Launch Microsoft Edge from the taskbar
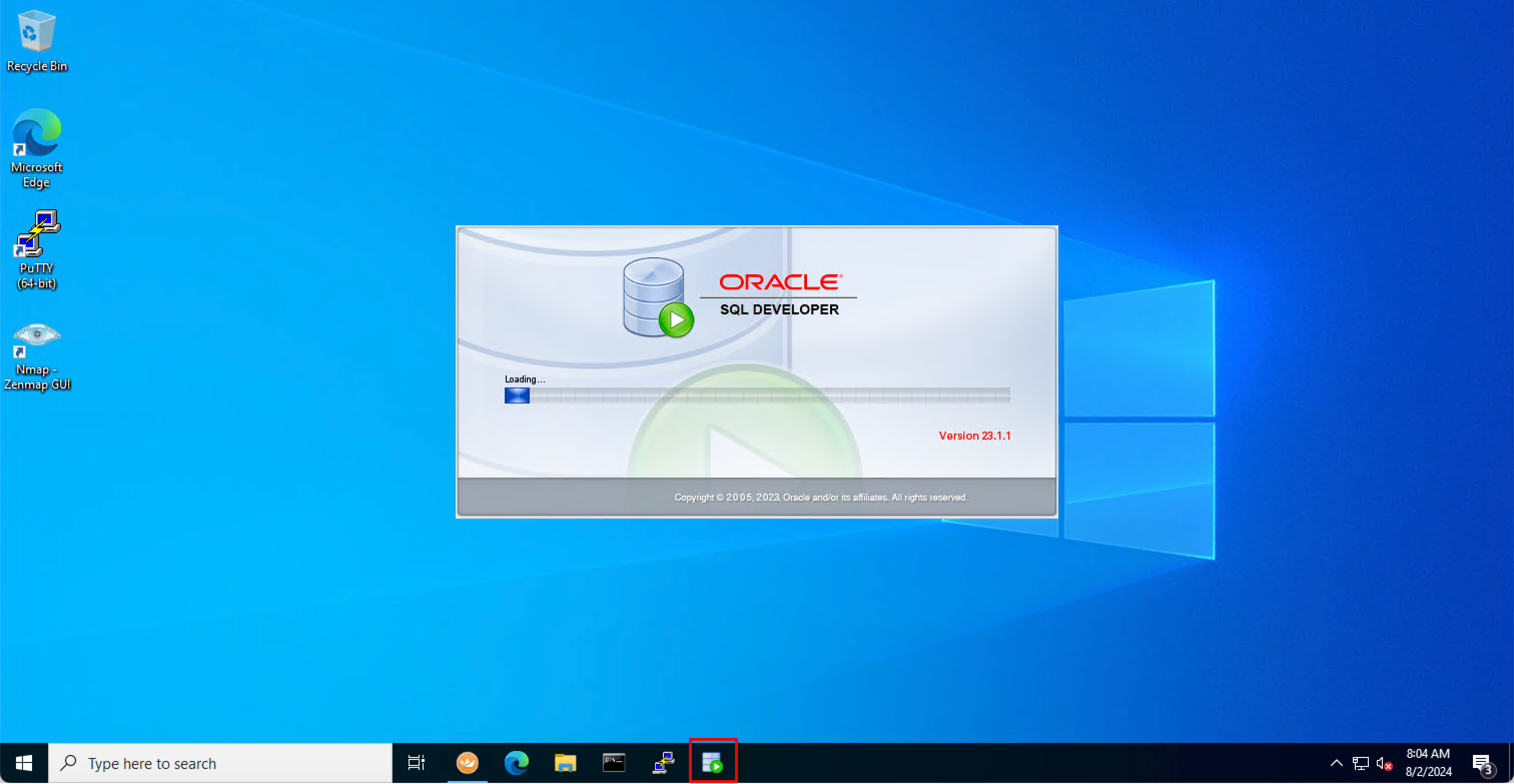1514x784 pixels. tap(516, 763)
